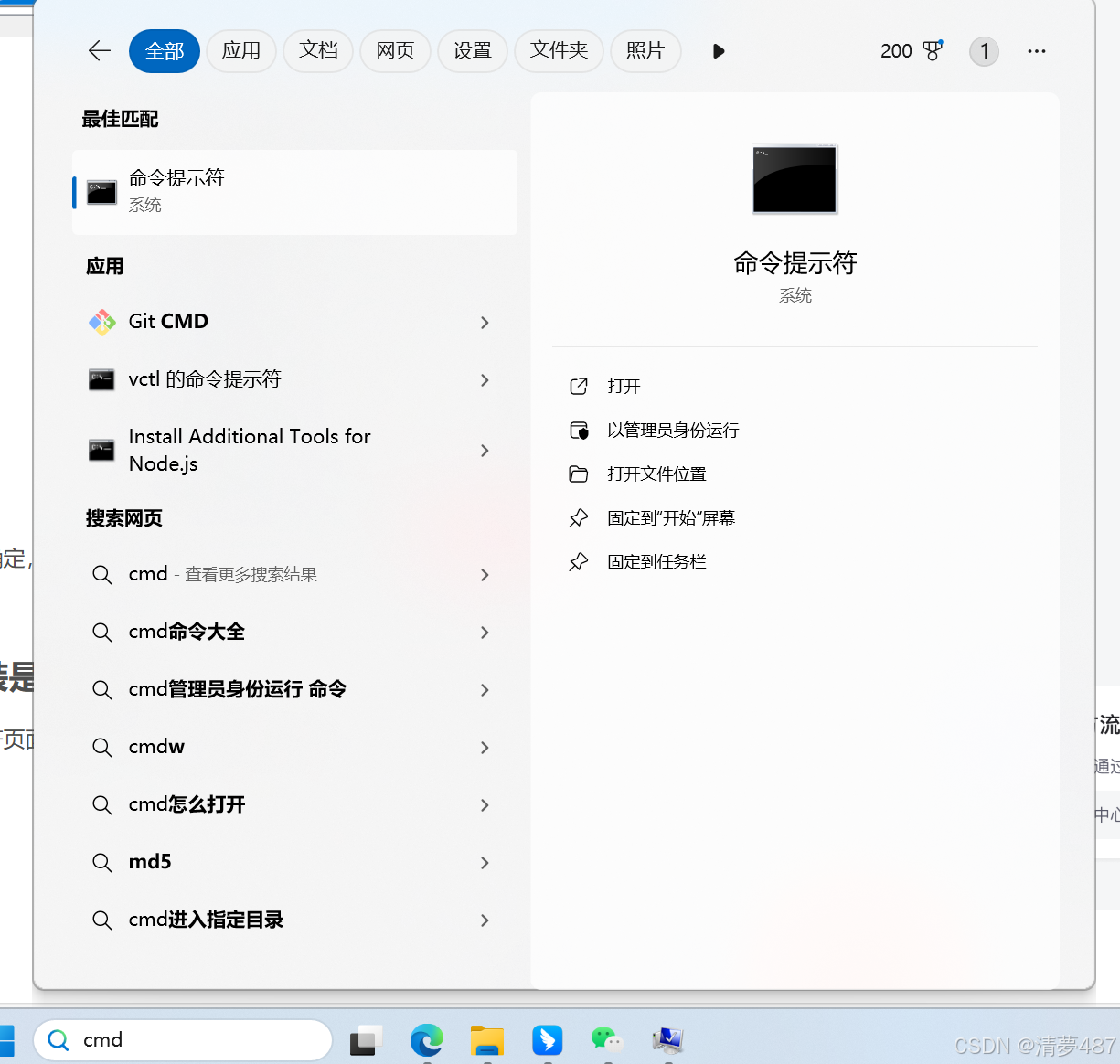Viewport: 1120px width, 1064px height.
Task: Open vctl 的命令提示符 app
Action: coord(206,379)
